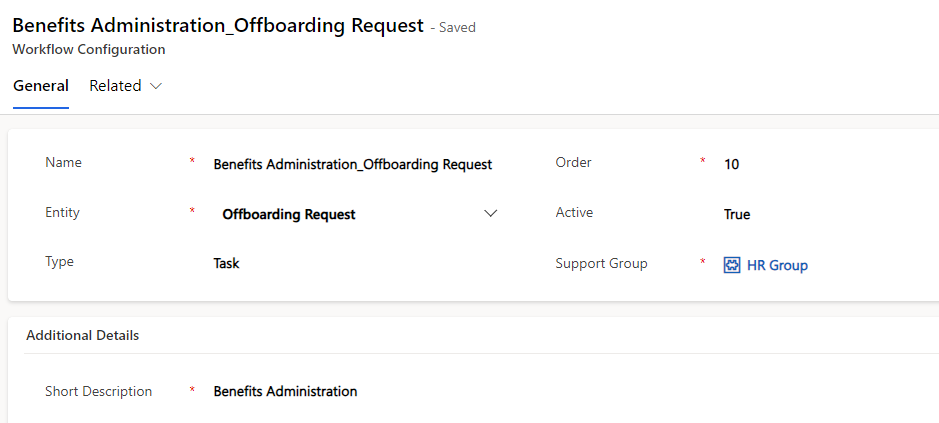Select the Offboarding Request entity value
The width and height of the screenshot is (939, 423).
point(289,214)
